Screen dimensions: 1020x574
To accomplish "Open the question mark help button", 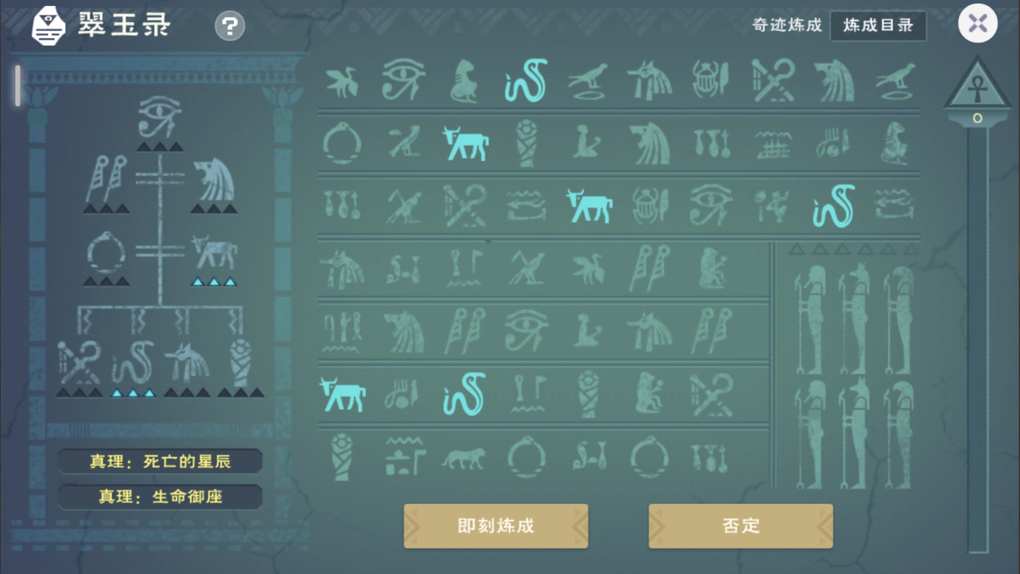I will (x=230, y=26).
